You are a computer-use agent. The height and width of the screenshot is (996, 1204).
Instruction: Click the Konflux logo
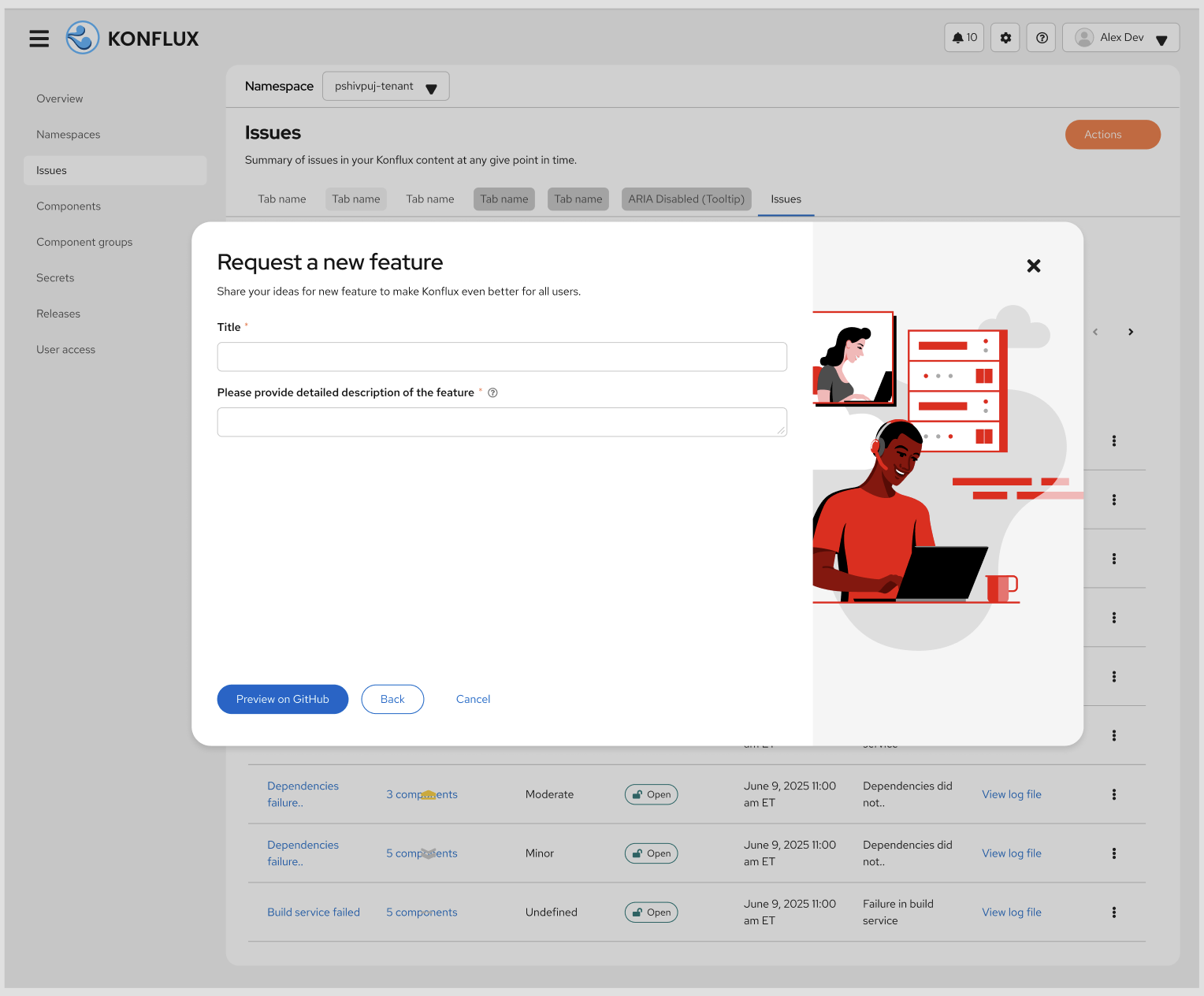tap(132, 38)
